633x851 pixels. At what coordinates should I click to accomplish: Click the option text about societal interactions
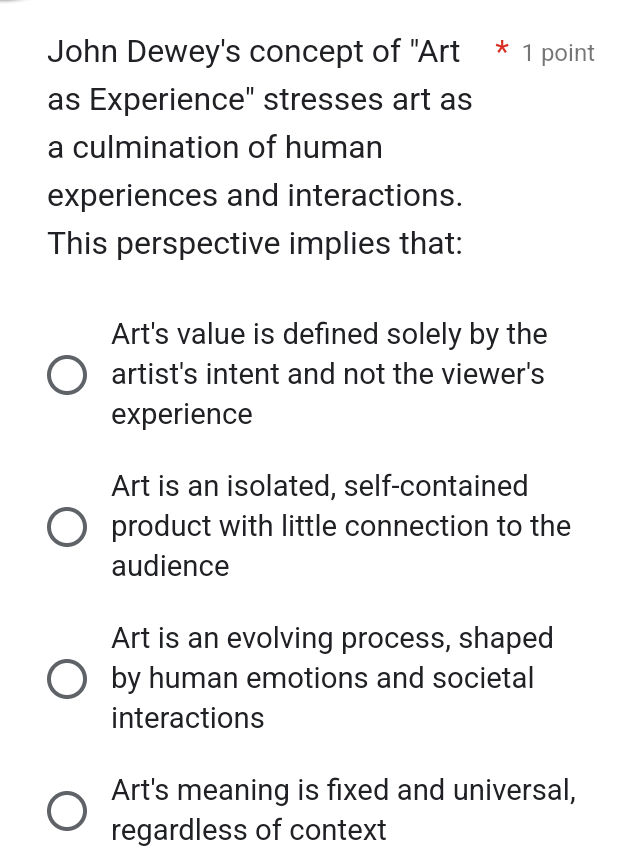pyautogui.click(x=330, y=678)
